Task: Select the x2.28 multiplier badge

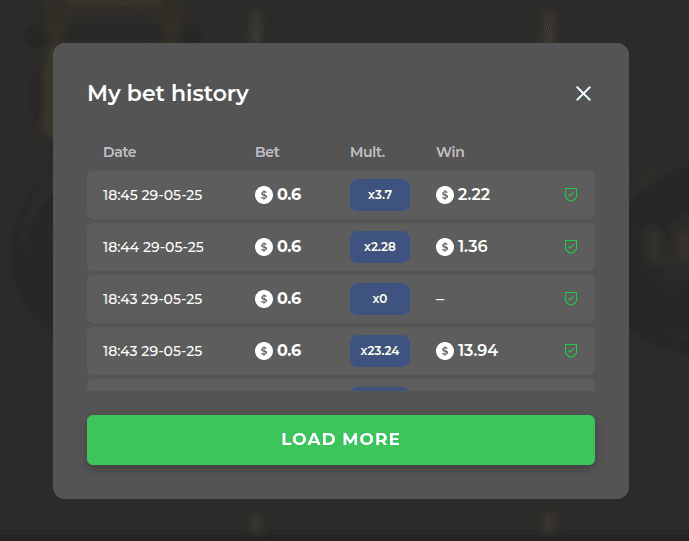Action: (380, 247)
